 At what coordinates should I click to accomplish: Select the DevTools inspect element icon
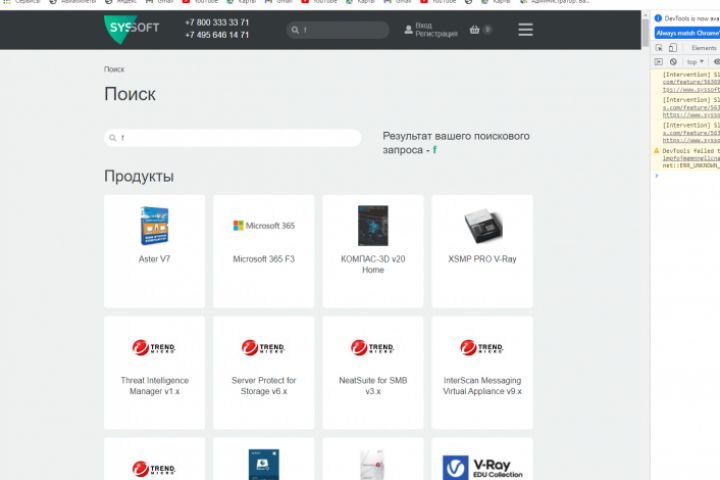[659, 48]
